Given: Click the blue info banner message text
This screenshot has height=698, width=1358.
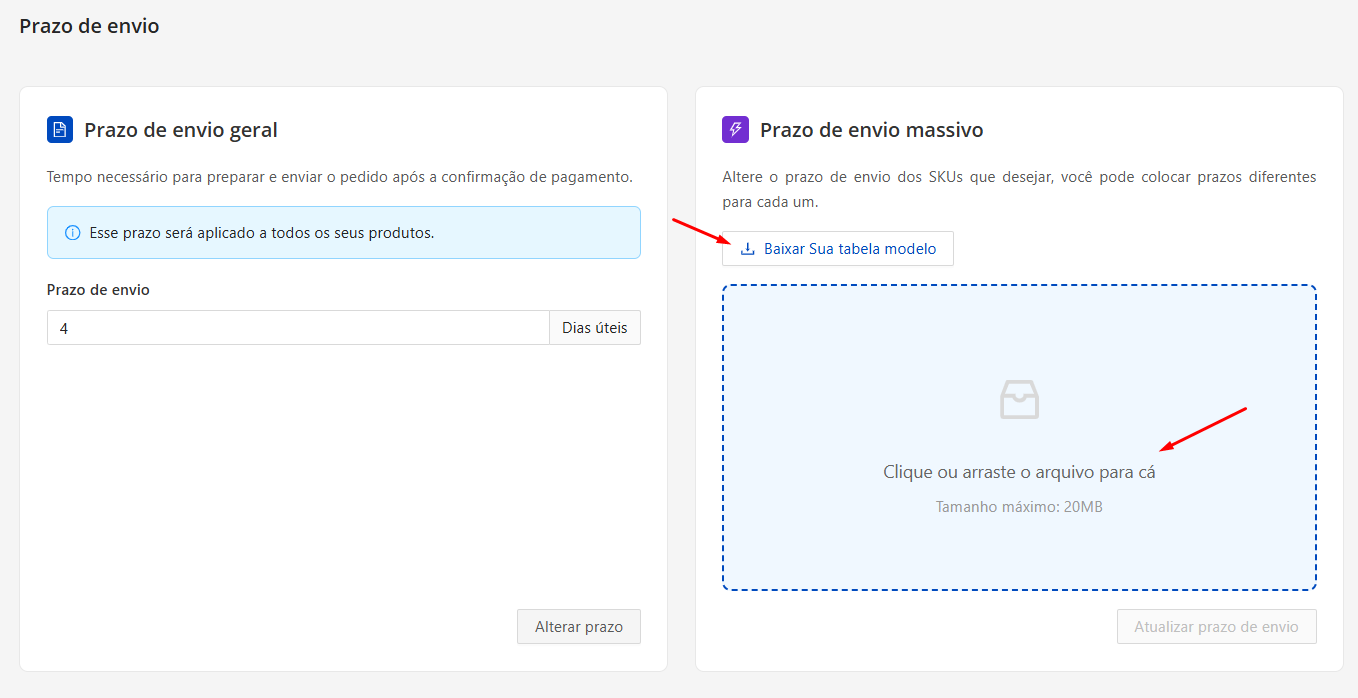Looking at the screenshot, I should (262, 233).
